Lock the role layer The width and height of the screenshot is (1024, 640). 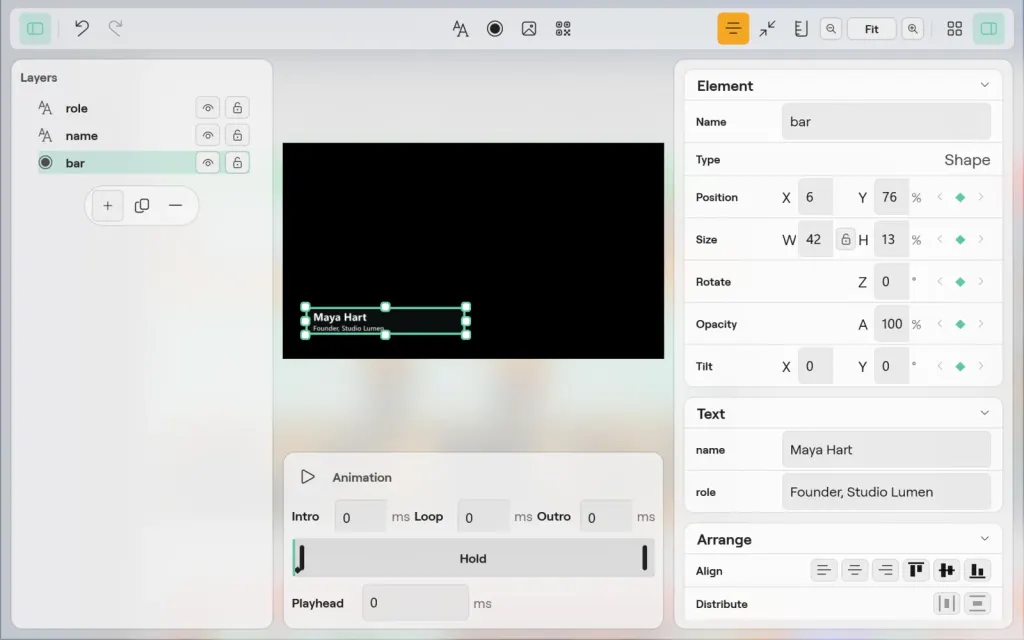pyautogui.click(x=237, y=108)
